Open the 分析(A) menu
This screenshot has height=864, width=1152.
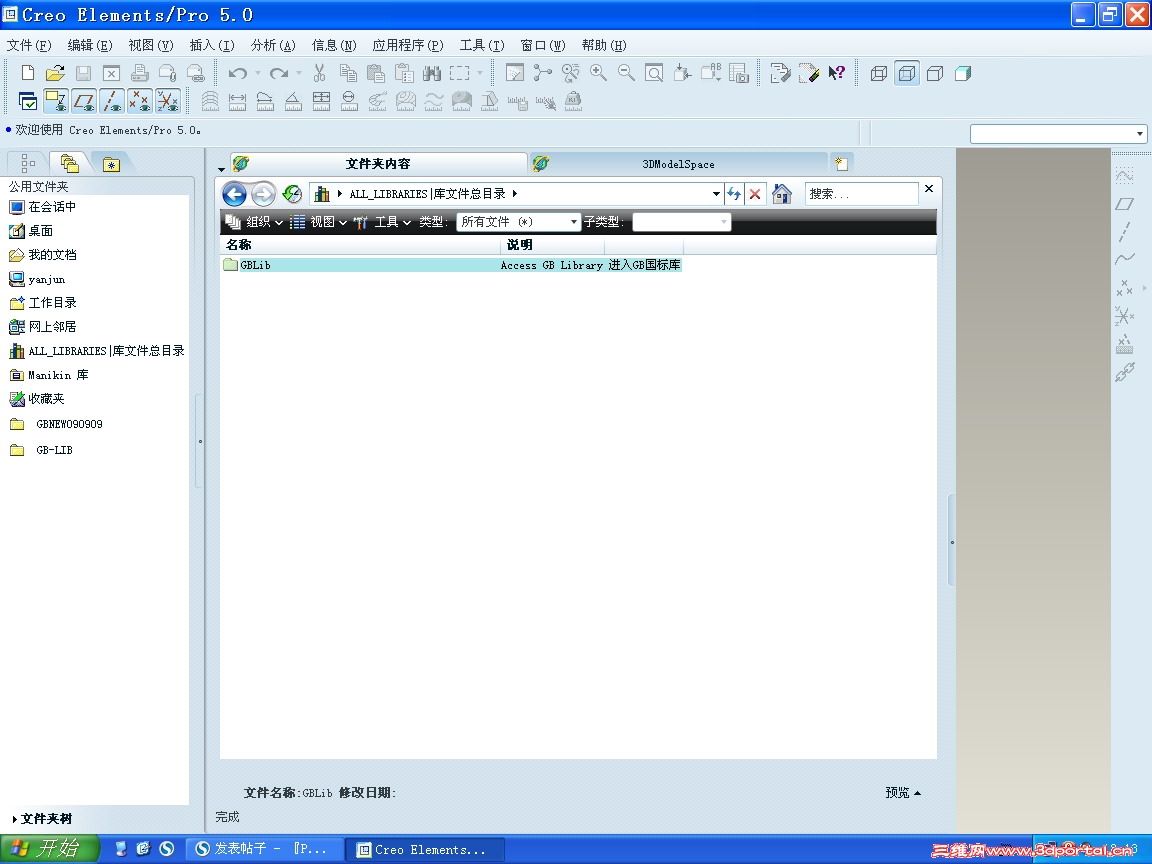tap(273, 45)
